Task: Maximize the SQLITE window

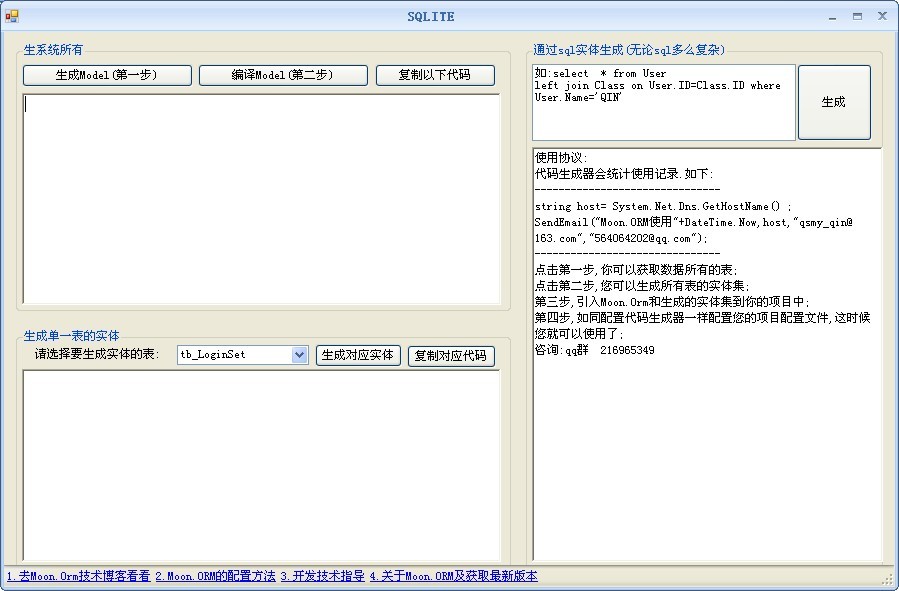Action: point(858,17)
